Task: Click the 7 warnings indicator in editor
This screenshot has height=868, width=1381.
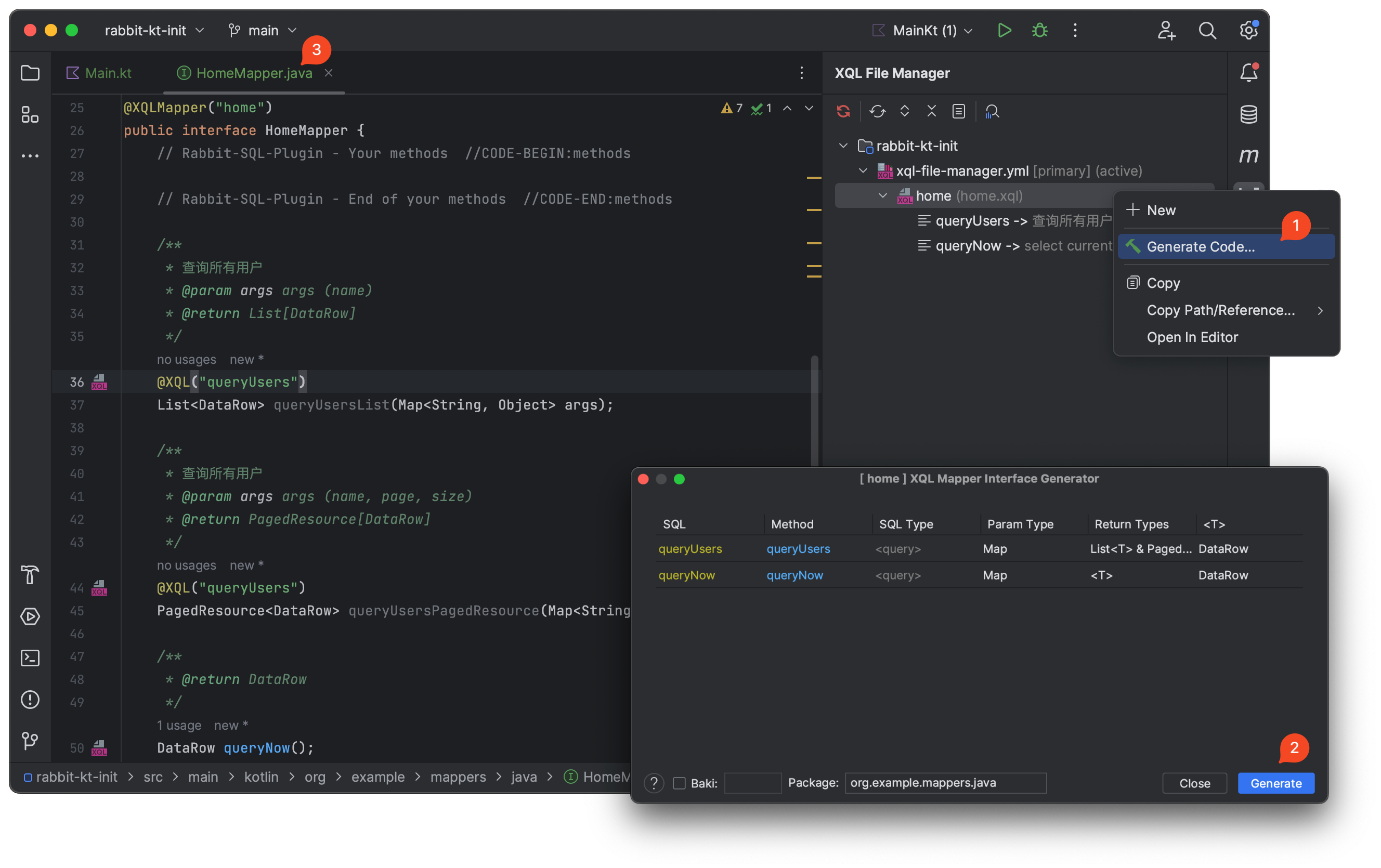Action: [731, 108]
